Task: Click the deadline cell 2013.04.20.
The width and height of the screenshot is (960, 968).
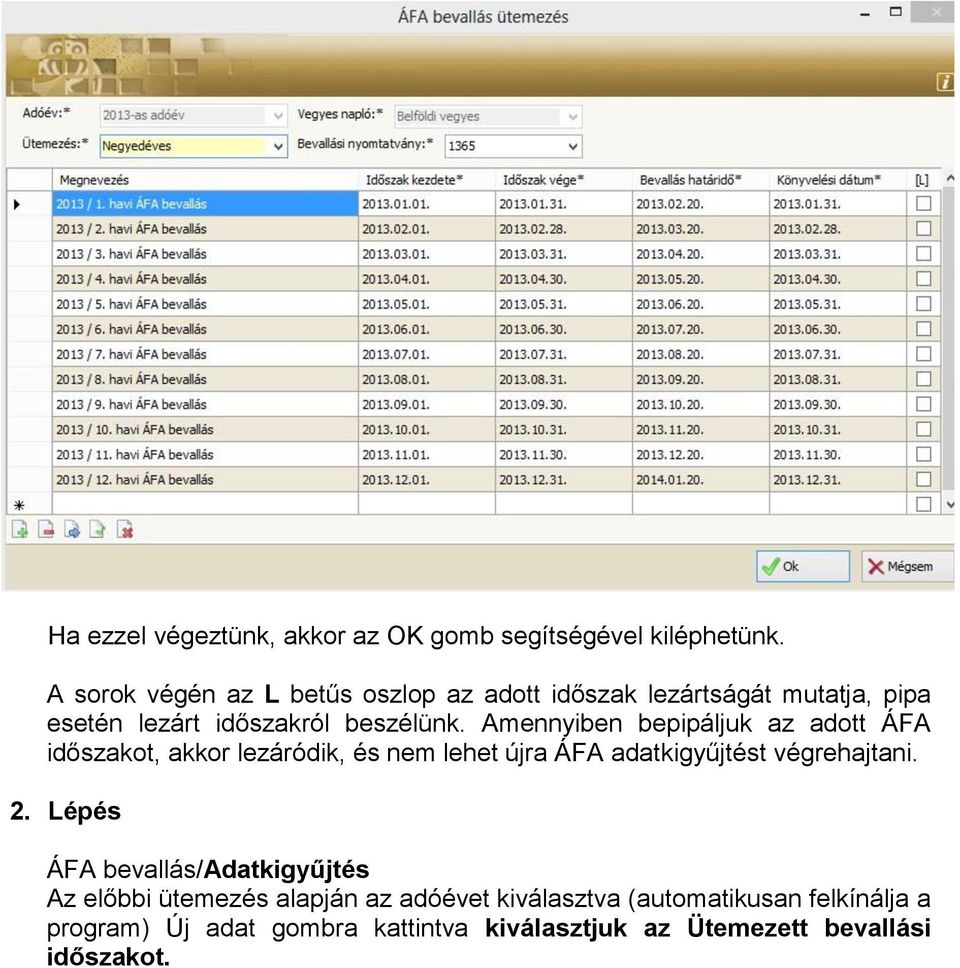Action: click(701, 254)
